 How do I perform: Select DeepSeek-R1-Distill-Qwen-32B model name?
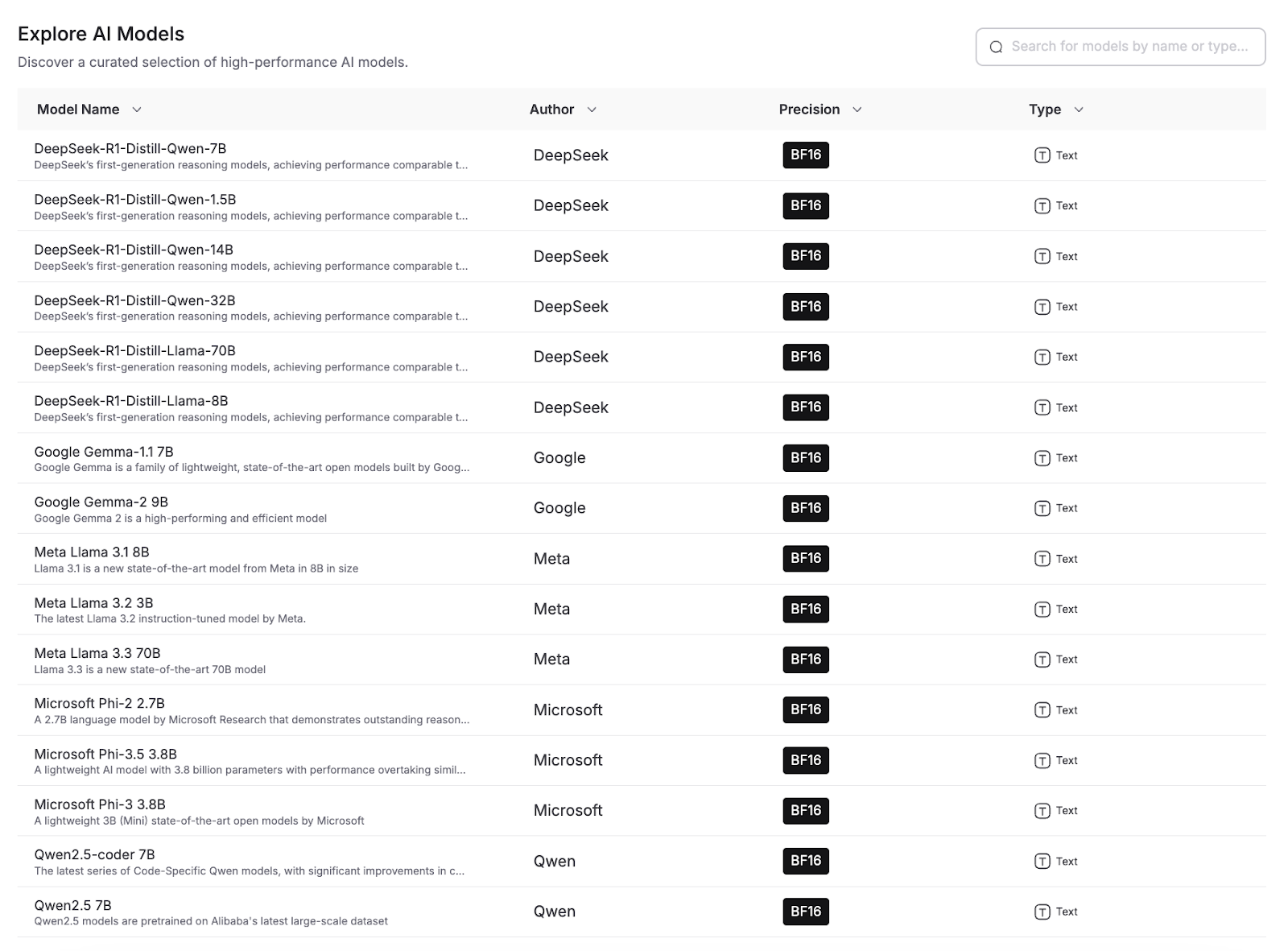click(135, 300)
